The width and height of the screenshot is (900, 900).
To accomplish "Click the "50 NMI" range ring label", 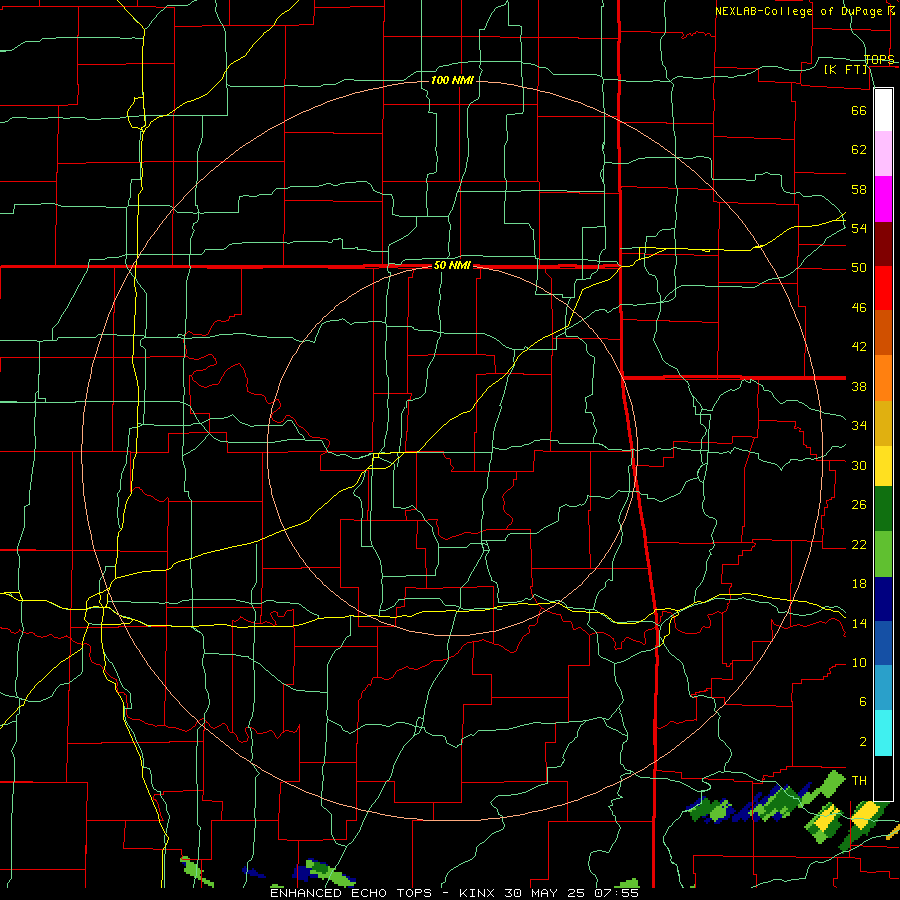I will (452, 265).
